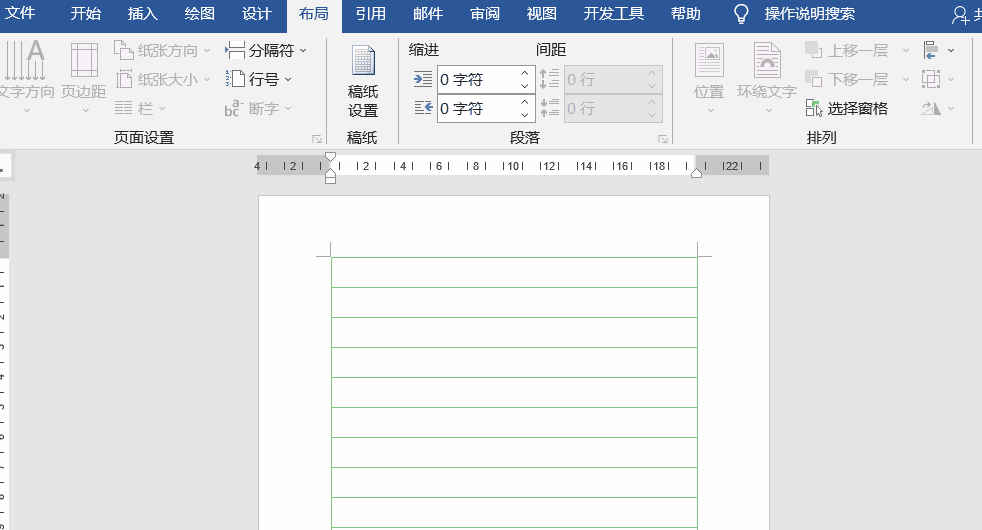This screenshot has width=982, height=530.
Task: Switch to the 视图 tab
Action: click(x=542, y=13)
